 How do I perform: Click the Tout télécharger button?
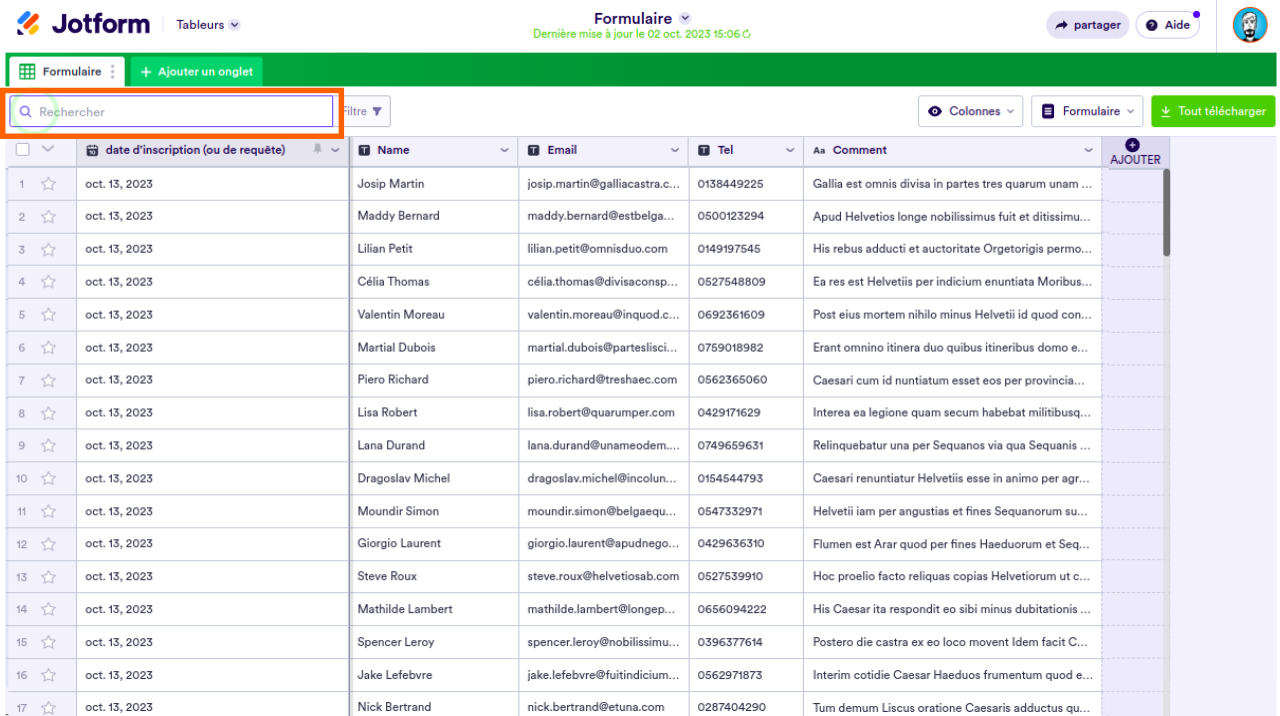(x=1212, y=111)
